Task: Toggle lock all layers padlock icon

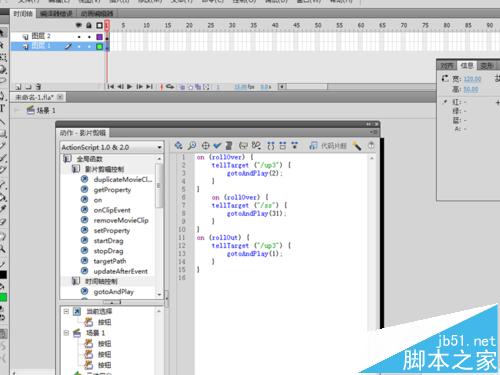Action: (89, 25)
